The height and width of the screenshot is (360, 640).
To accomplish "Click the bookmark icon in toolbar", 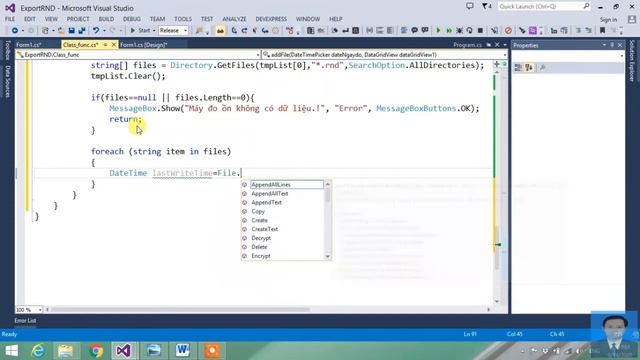I will coord(602,31).
